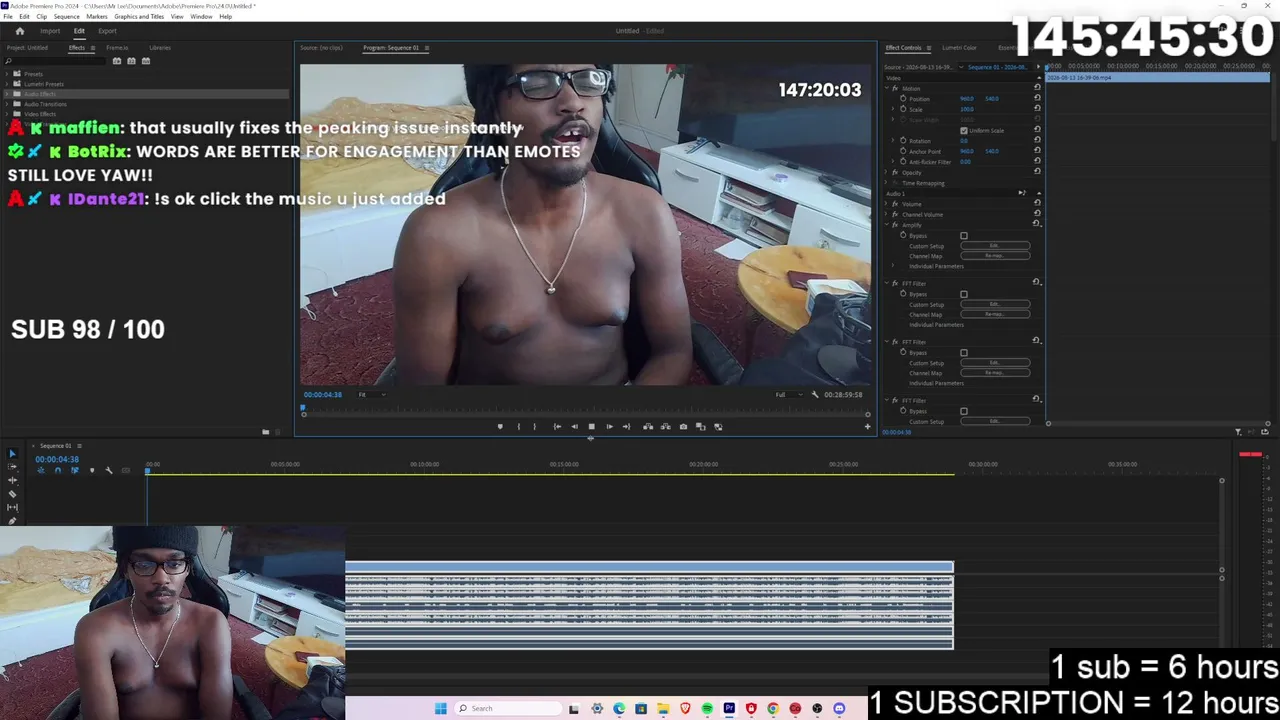Reset the Opacity effect
Image resolution: width=1280 pixels, height=720 pixels.
1037,172
